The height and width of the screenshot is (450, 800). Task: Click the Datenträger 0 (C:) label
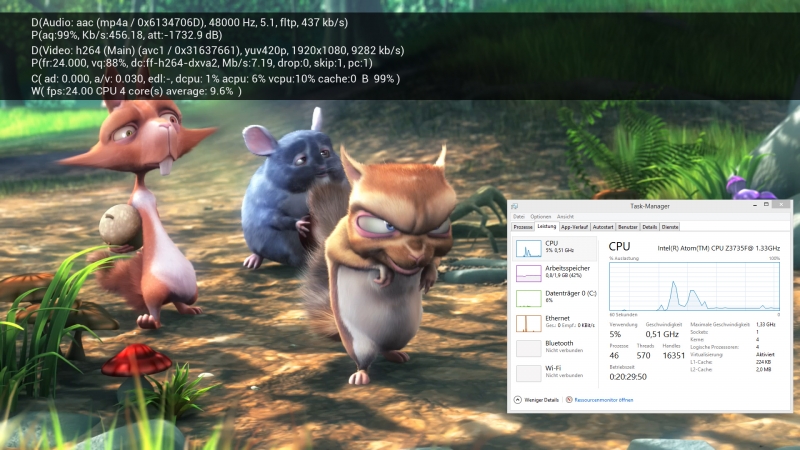570,293
